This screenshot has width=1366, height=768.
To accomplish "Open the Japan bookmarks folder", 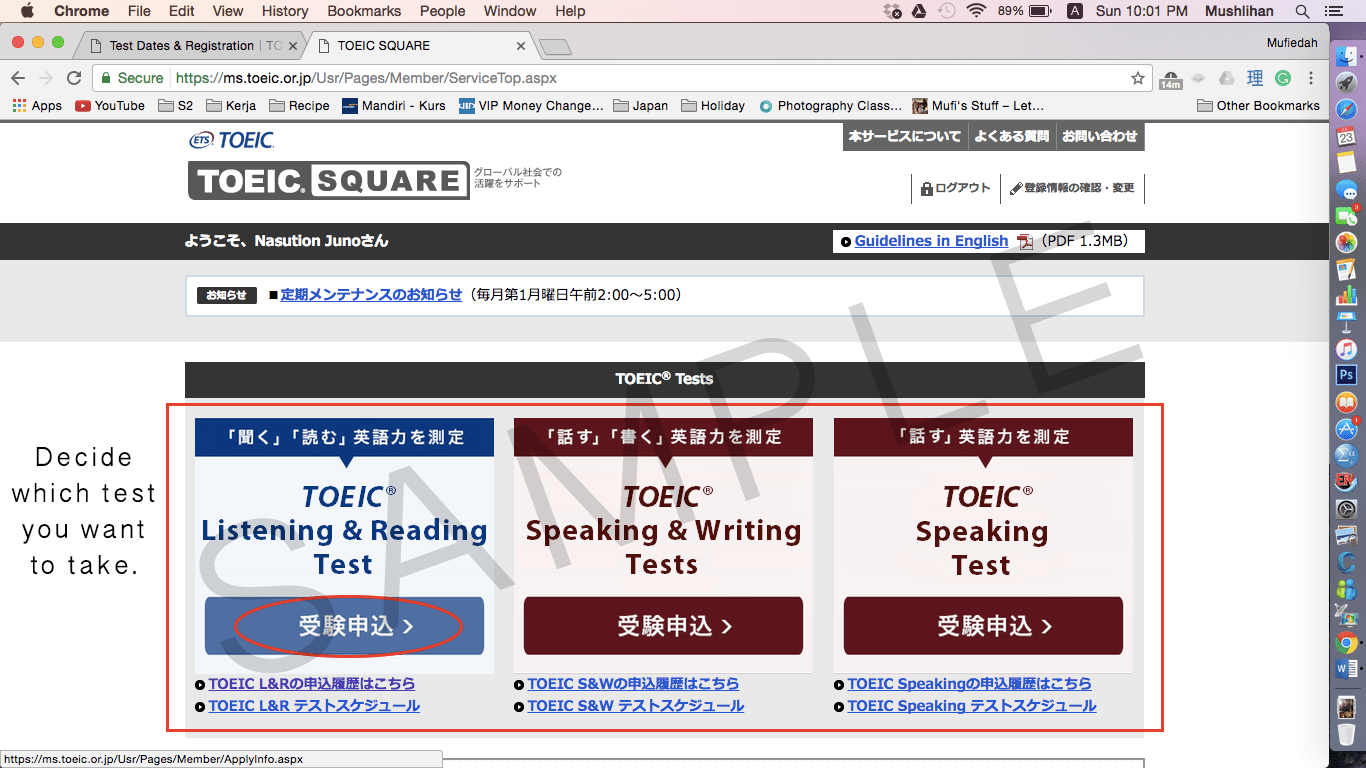I will click(x=640, y=106).
